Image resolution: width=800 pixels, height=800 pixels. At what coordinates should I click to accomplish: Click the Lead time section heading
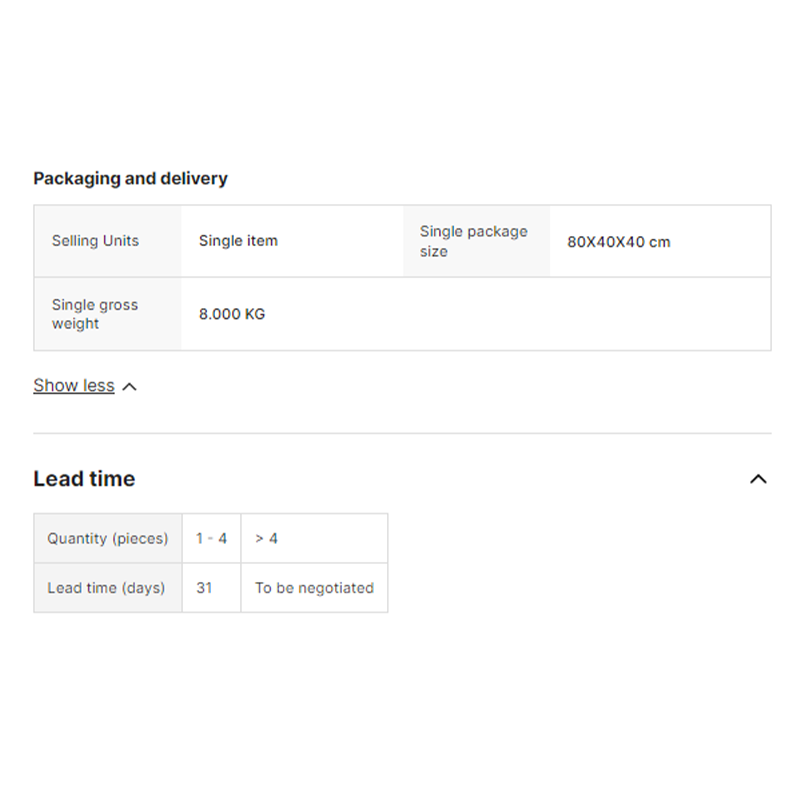tap(84, 479)
